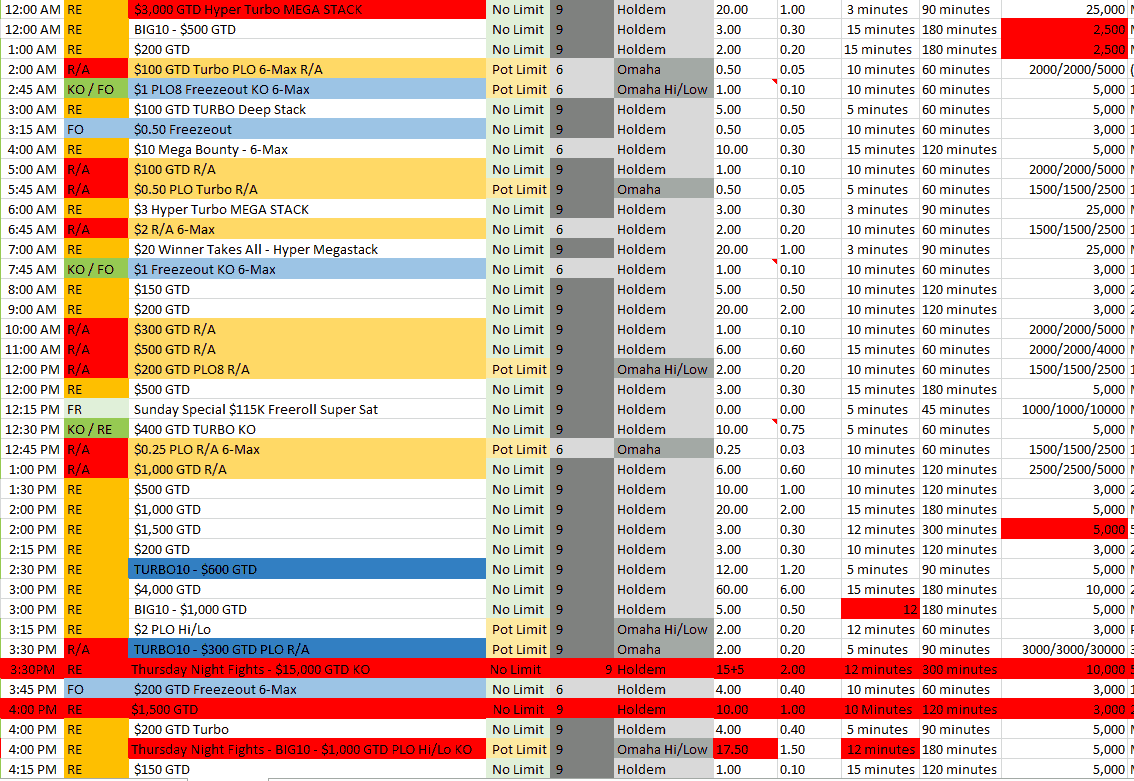Click the 'BIG10 - $500 GTD' cell
This screenshot has height=781, width=1134.
click(x=307, y=30)
